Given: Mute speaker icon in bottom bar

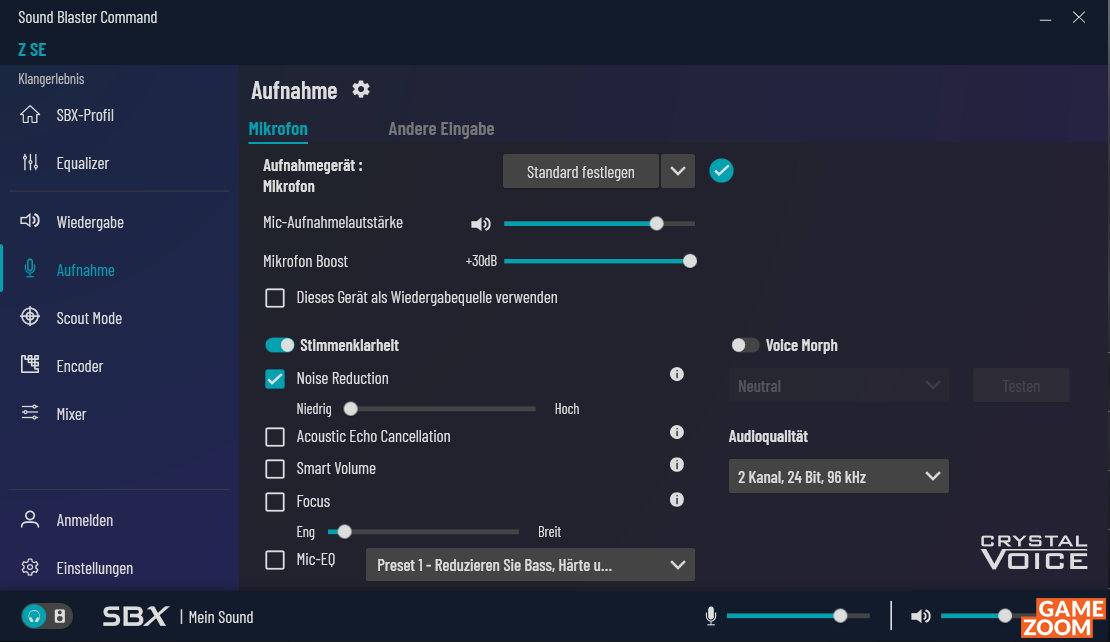Looking at the screenshot, I should point(920,617).
